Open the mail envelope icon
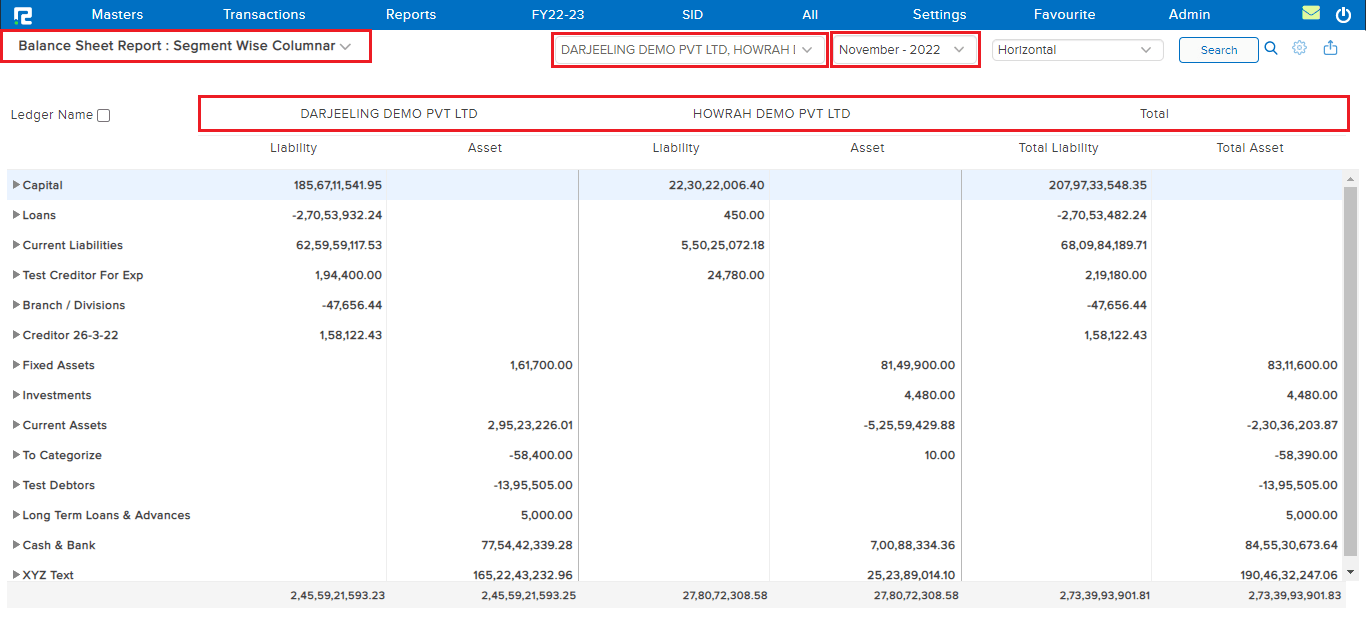The width and height of the screenshot is (1366, 625). pyautogui.click(x=1311, y=14)
